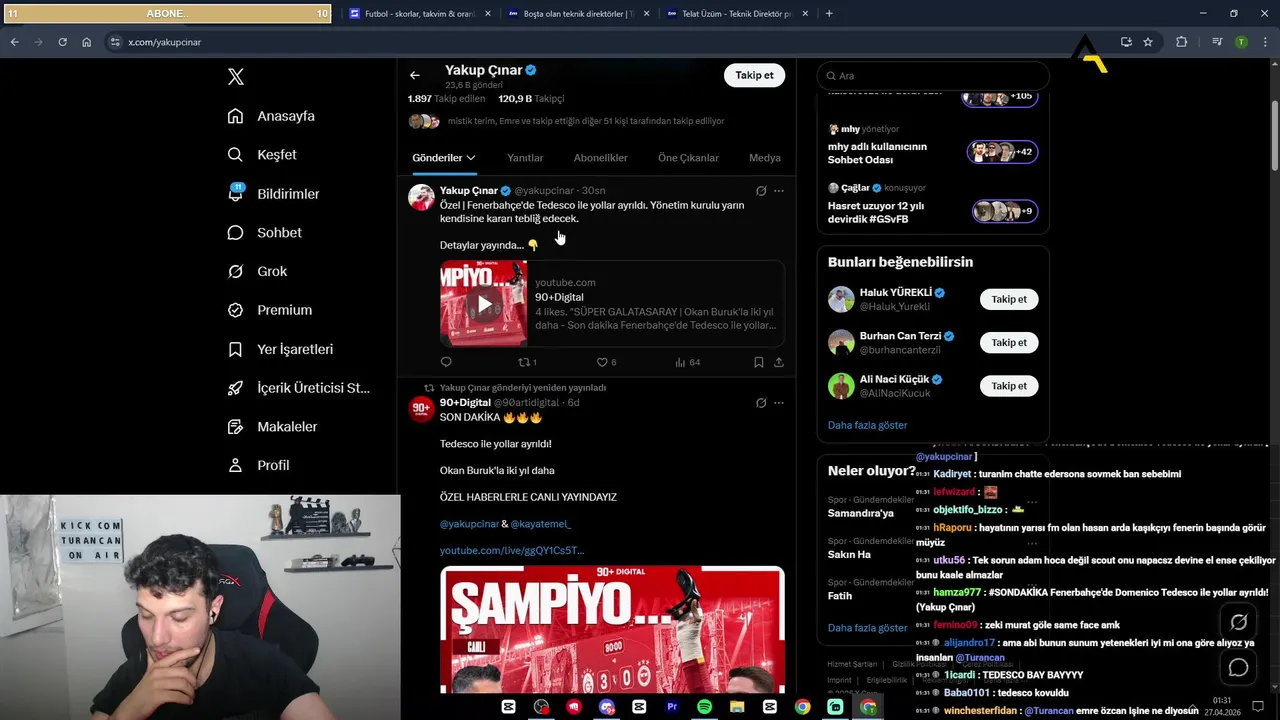Switch to Boşta olan teknik direktörler tab
This screenshot has width=1280, height=720.
pos(579,14)
